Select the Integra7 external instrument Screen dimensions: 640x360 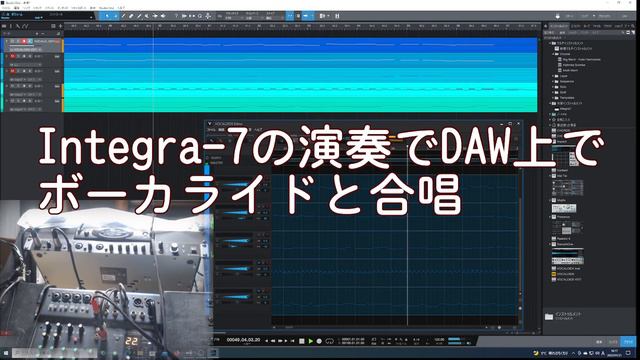[x=565, y=109]
